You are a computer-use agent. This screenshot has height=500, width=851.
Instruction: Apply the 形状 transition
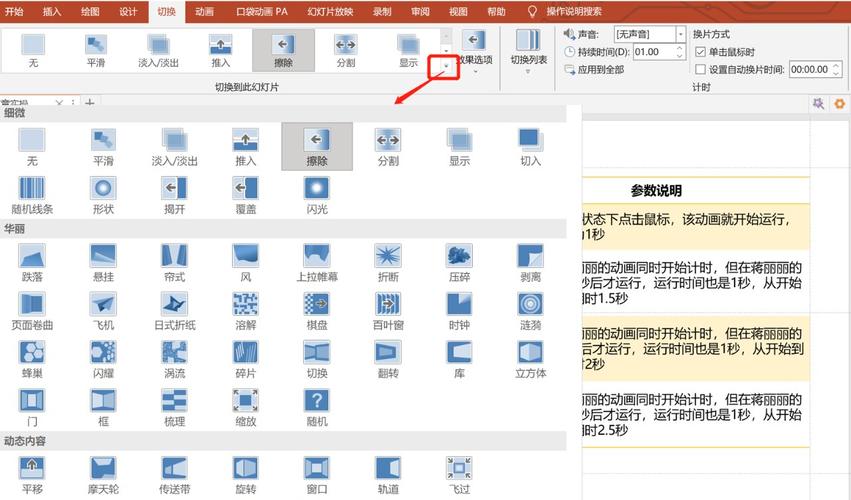(x=103, y=195)
